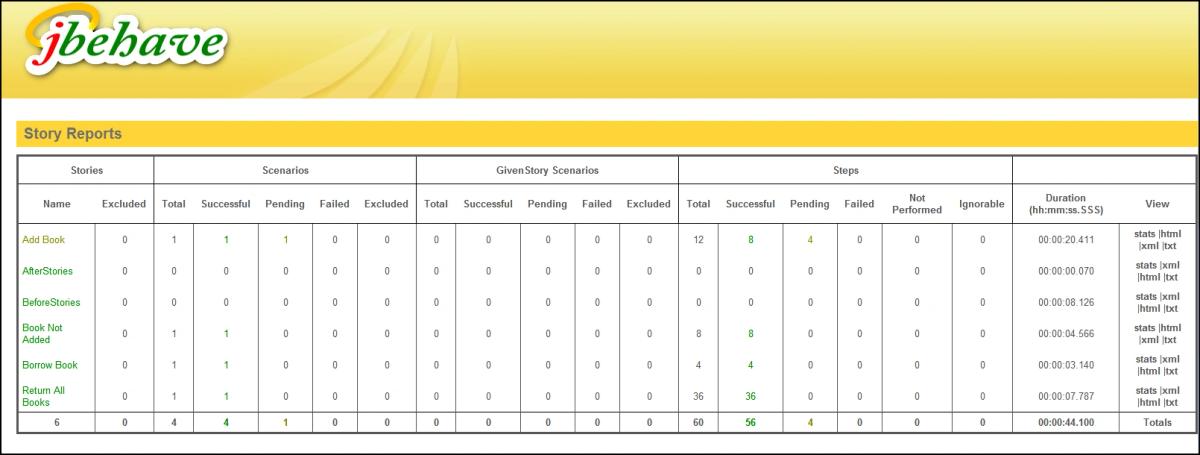This screenshot has width=1200, height=455.
Task: Open the Borrow Book story report
Action: pyautogui.click(x=49, y=365)
